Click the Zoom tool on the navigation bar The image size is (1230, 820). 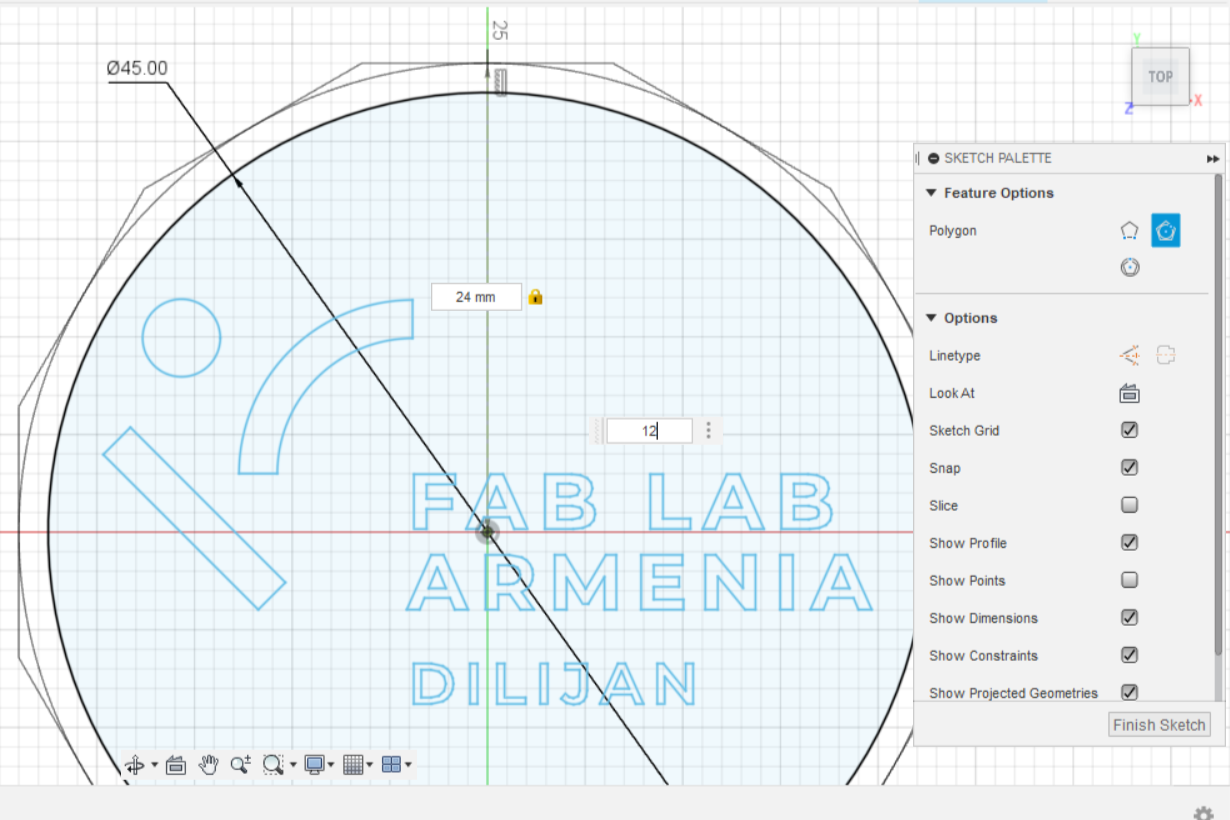[x=240, y=764]
